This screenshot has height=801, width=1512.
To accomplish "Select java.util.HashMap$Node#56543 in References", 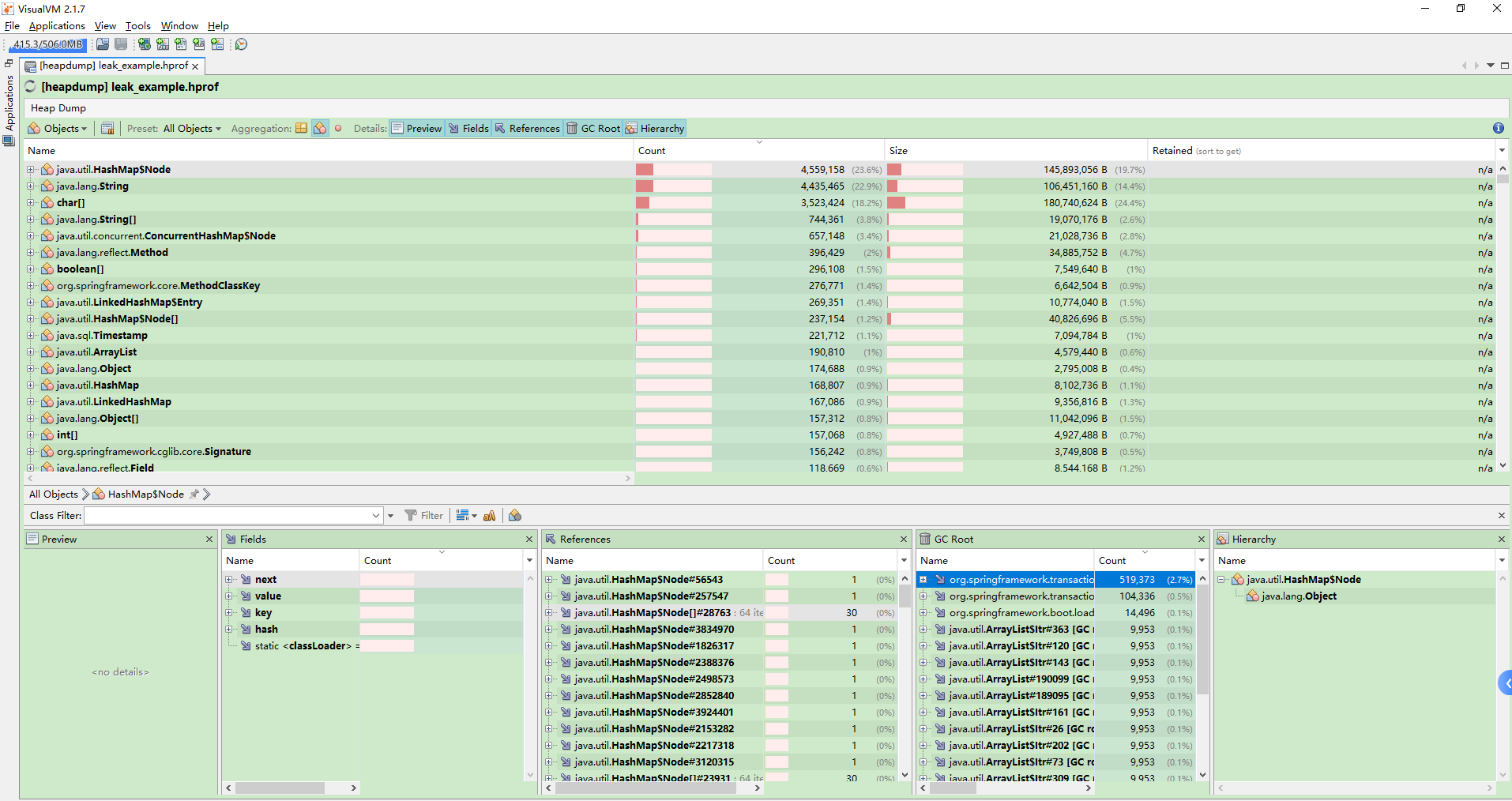I will 648,579.
